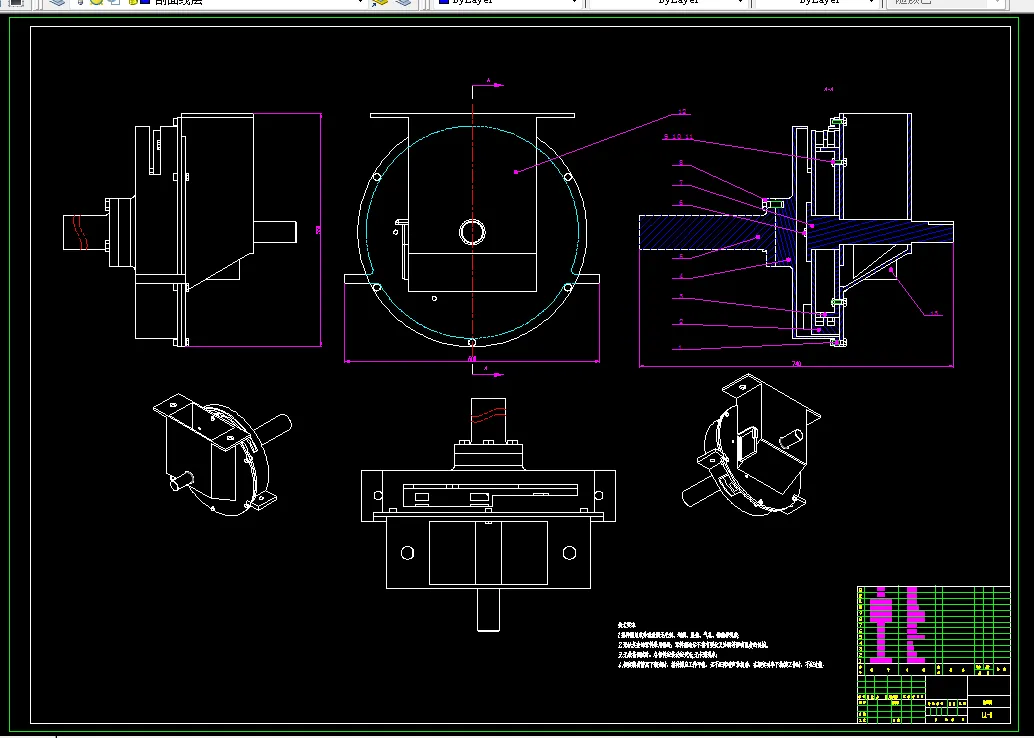Click the blue color swatch beside the layer name

click(144, 2)
